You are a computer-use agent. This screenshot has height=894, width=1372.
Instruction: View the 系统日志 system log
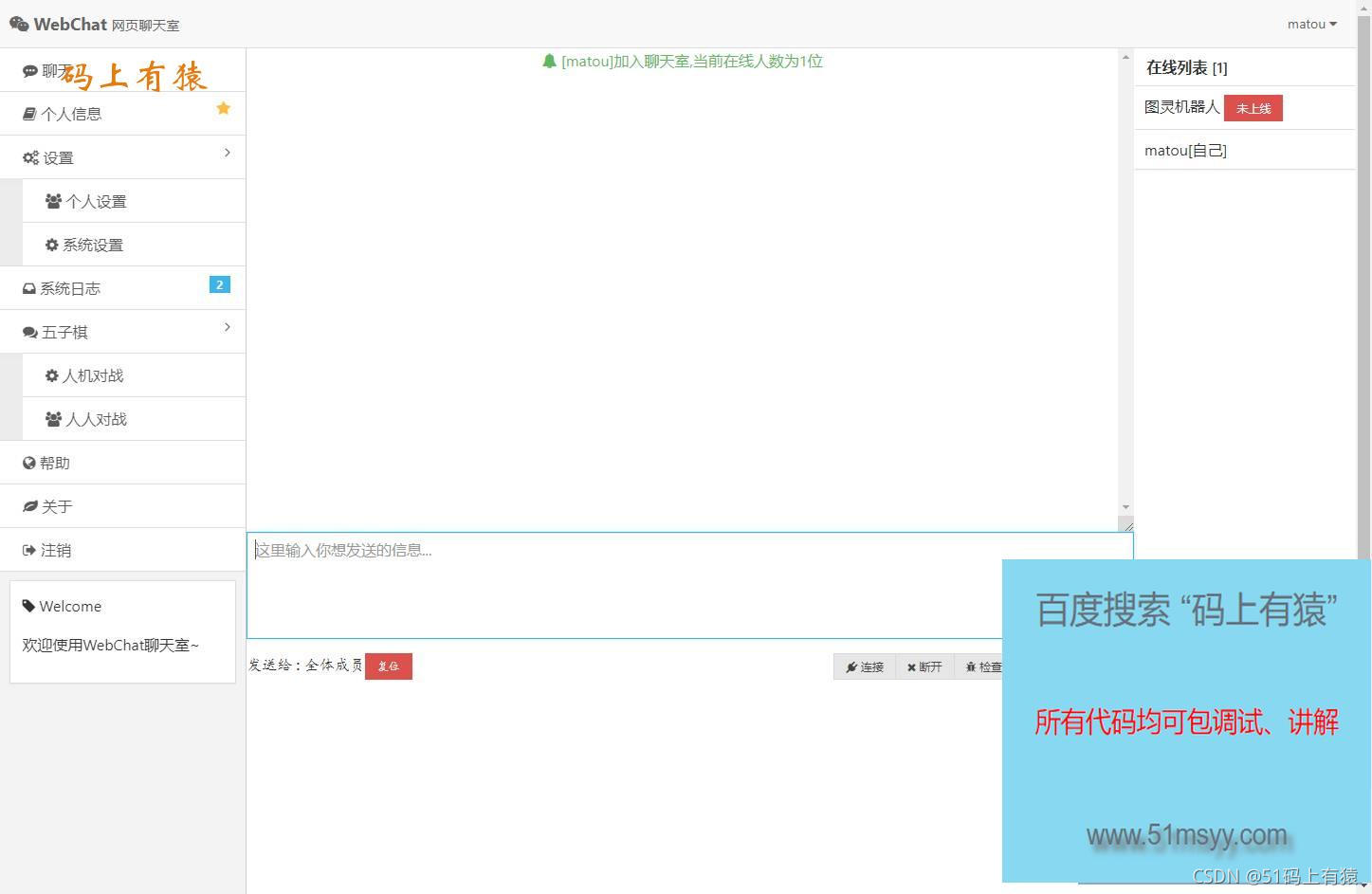pyautogui.click(x=70, y=287)
